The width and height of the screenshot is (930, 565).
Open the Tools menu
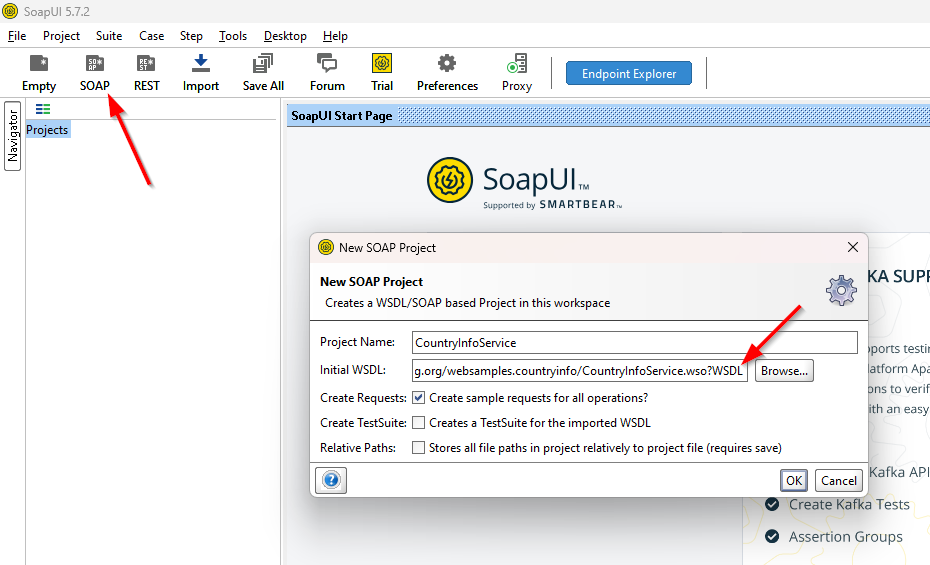coord(233,36)
